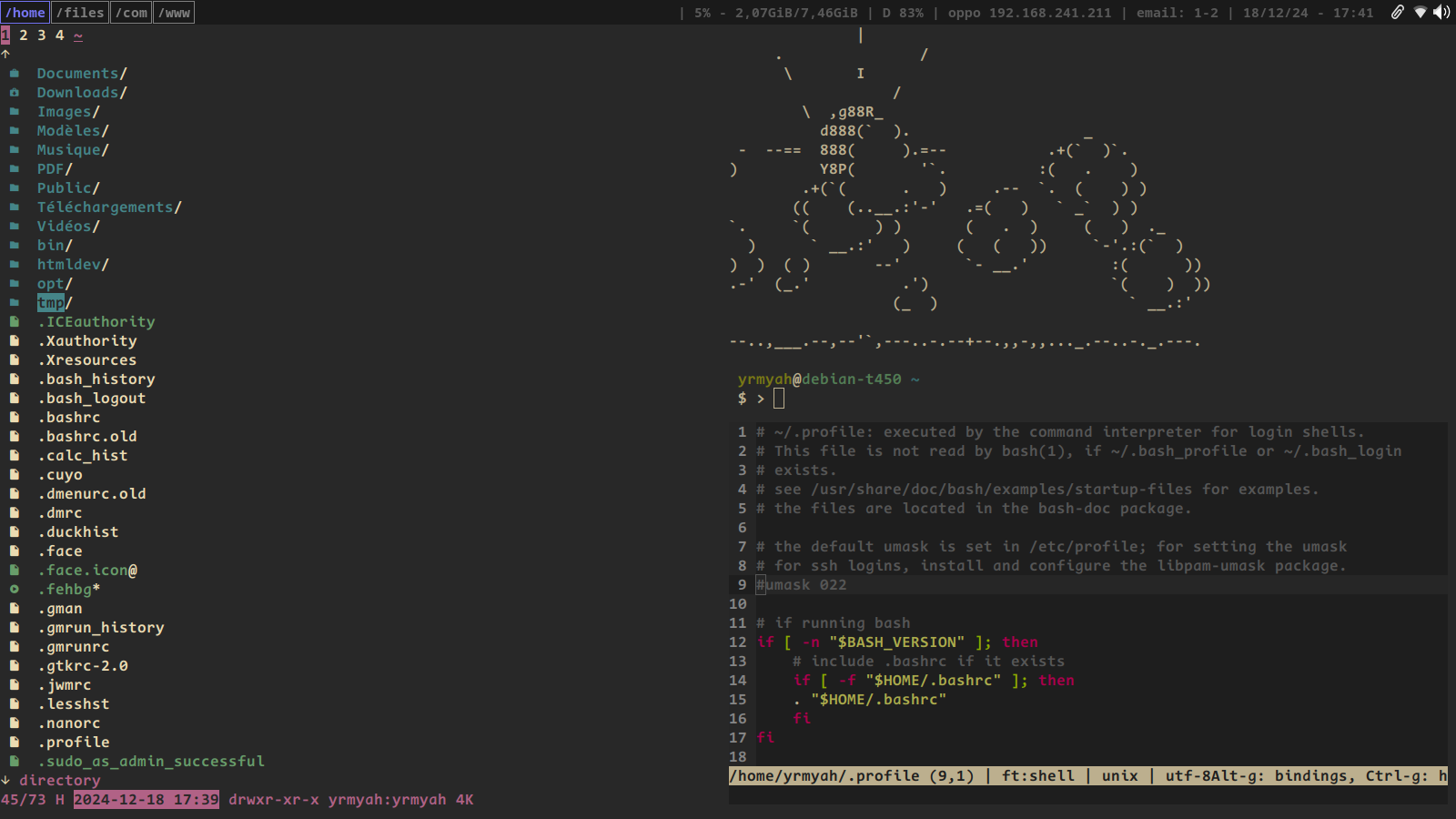Image resolution: width=1456 pixels, height=819 pixels.
Task: Click the shell prompt input cursor
Action: [x=779, y=399]
